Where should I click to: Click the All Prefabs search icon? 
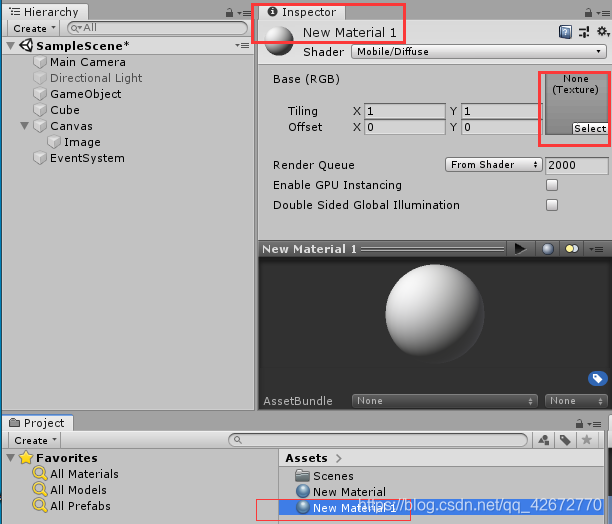(40, 505)
